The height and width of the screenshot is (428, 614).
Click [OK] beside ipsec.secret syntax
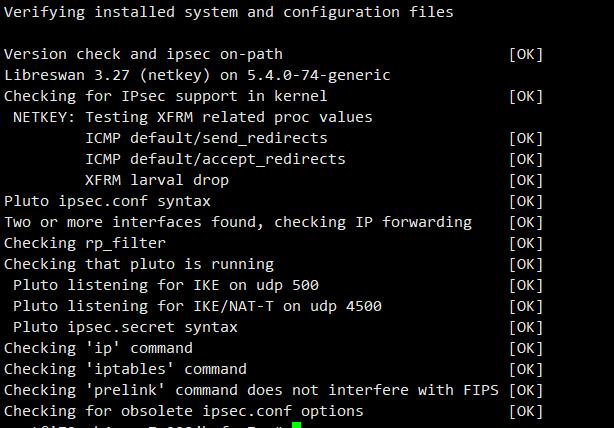(526, 327)
